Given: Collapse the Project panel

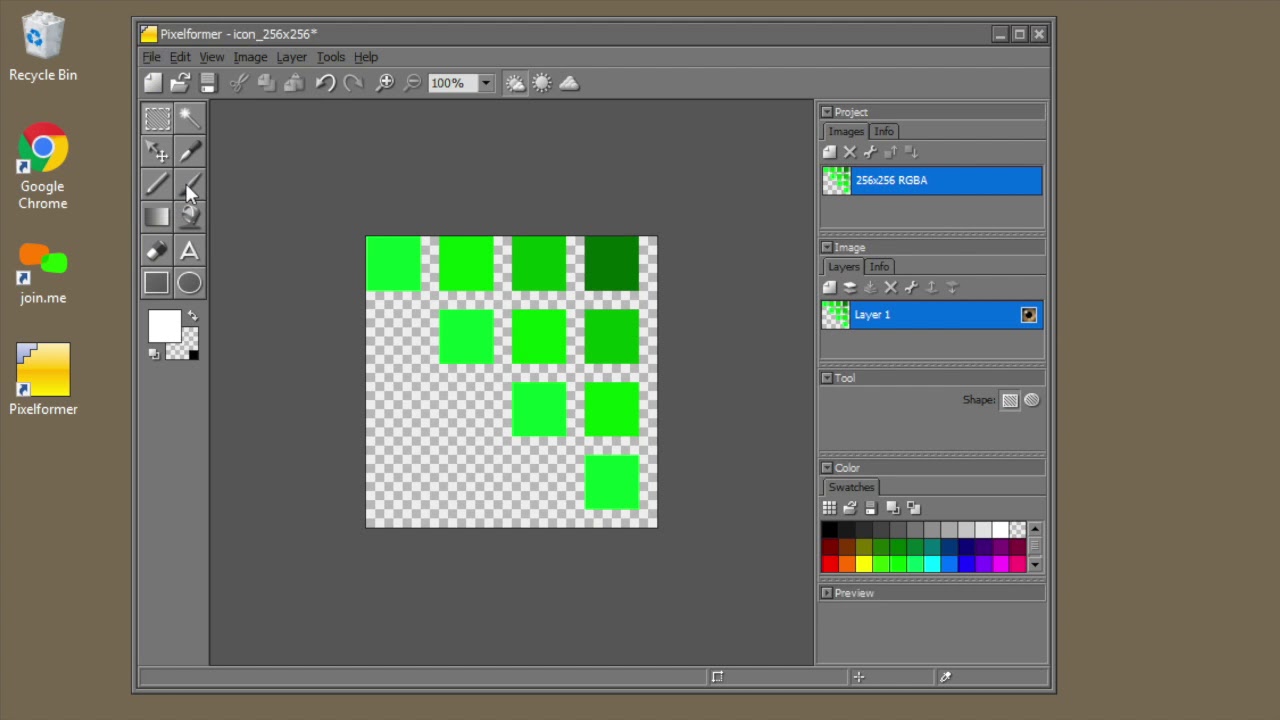Looking at the screenshot, I should 826,112.
